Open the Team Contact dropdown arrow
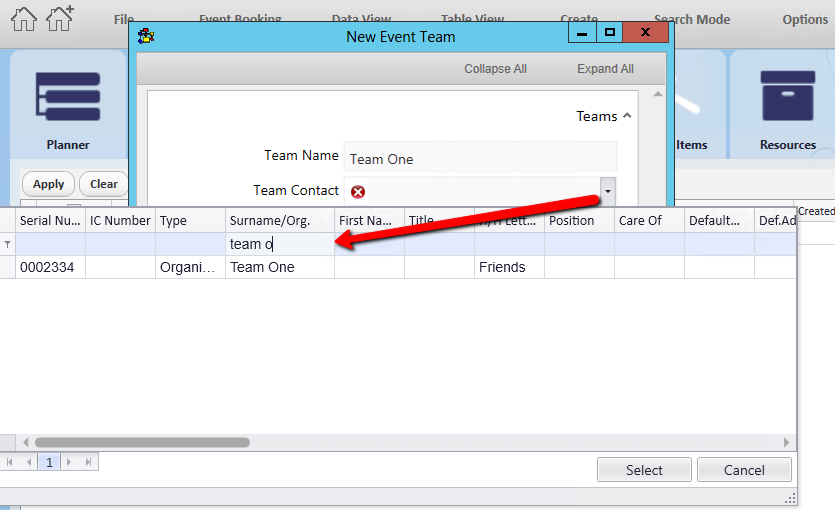 (607, 190)
